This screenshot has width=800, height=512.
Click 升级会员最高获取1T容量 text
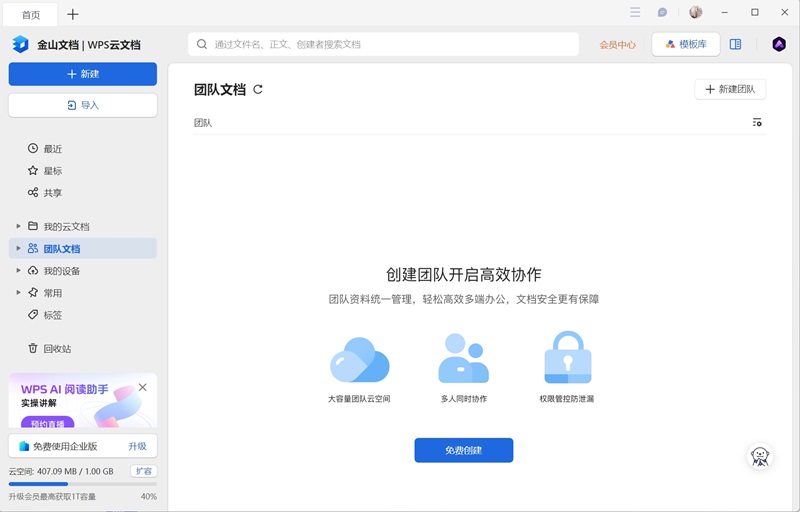pos(52,496)
